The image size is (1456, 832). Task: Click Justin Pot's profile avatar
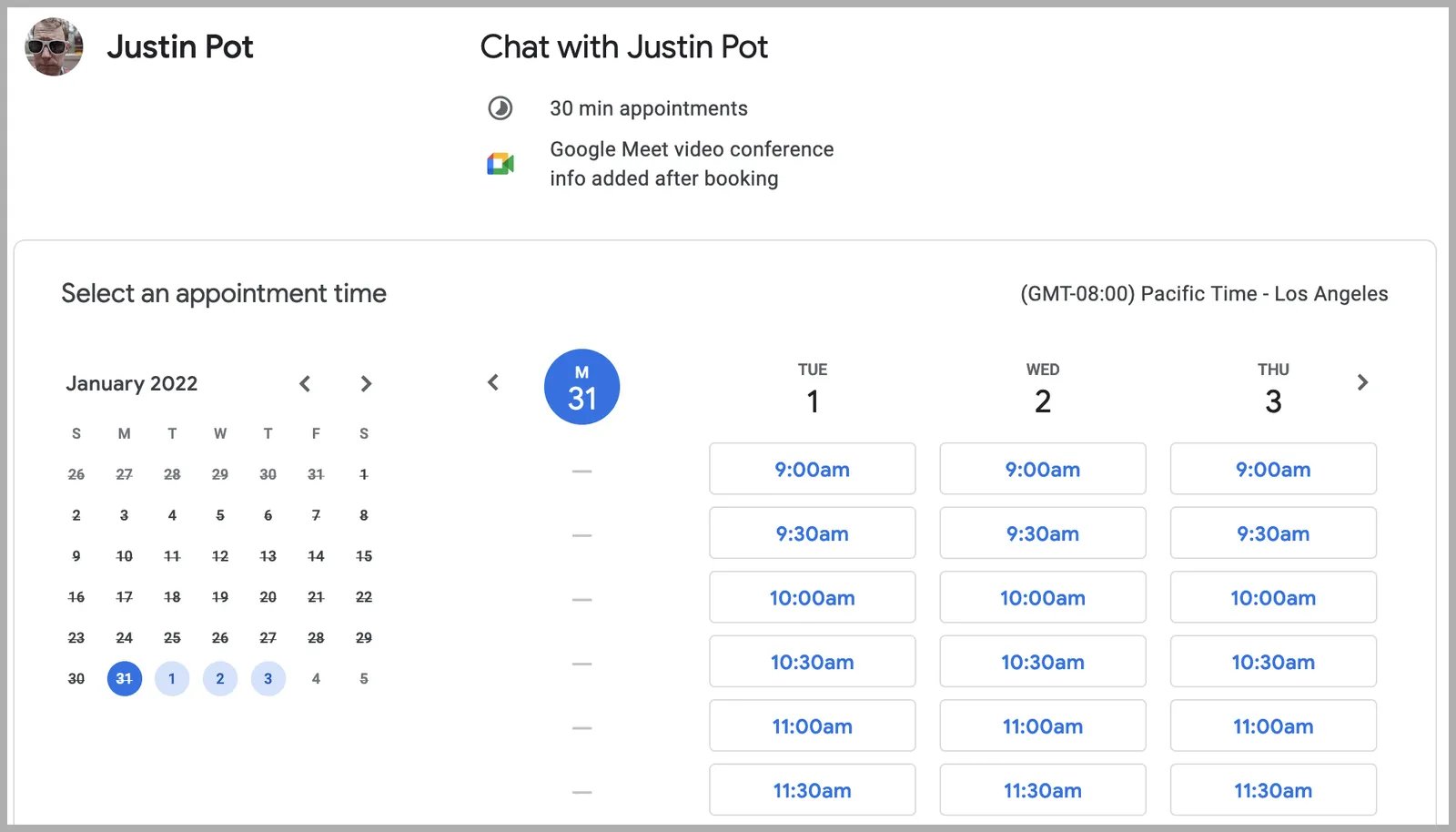coord(54,46)
